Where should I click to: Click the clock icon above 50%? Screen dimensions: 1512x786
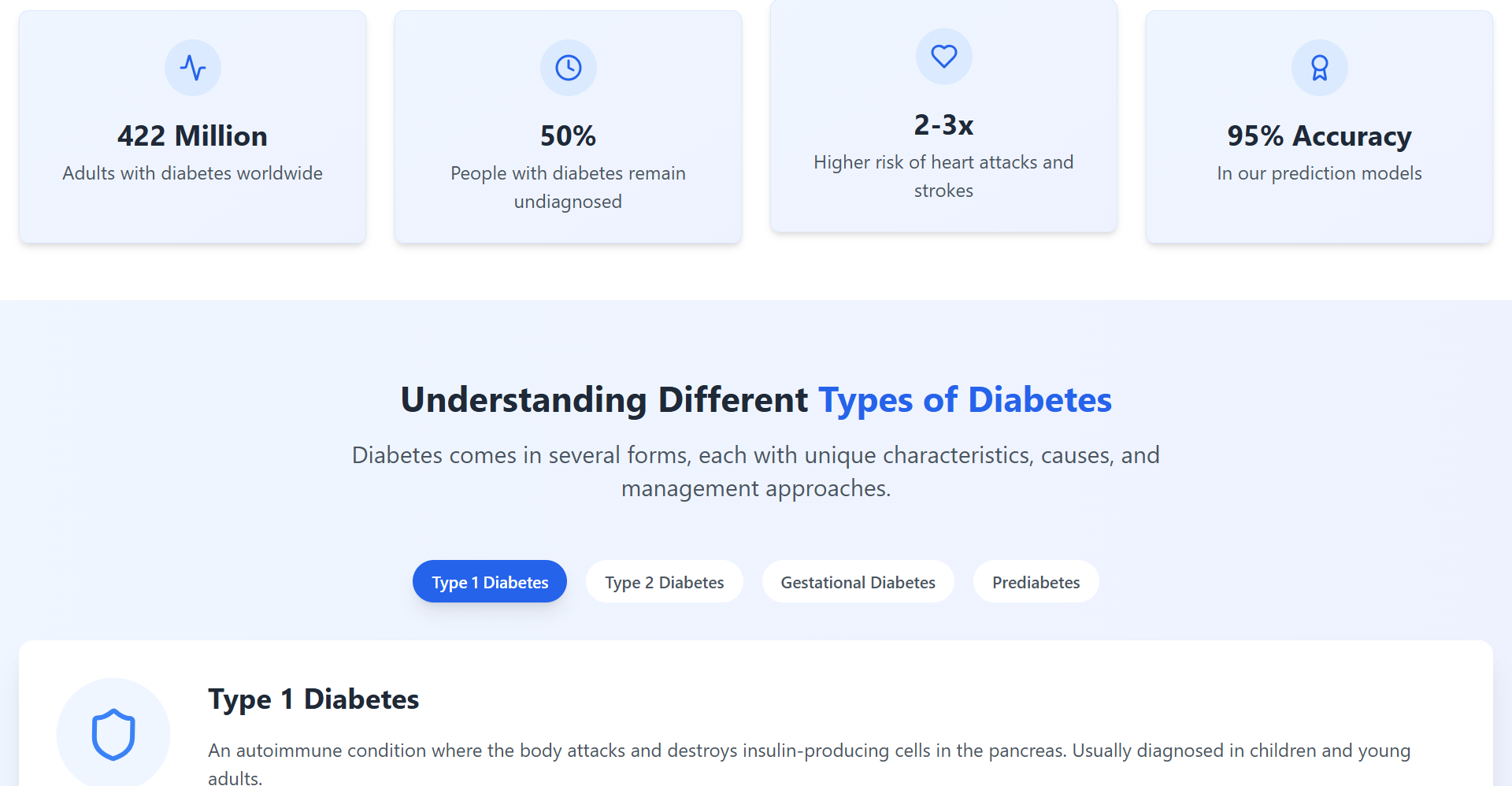click(569, 68)
